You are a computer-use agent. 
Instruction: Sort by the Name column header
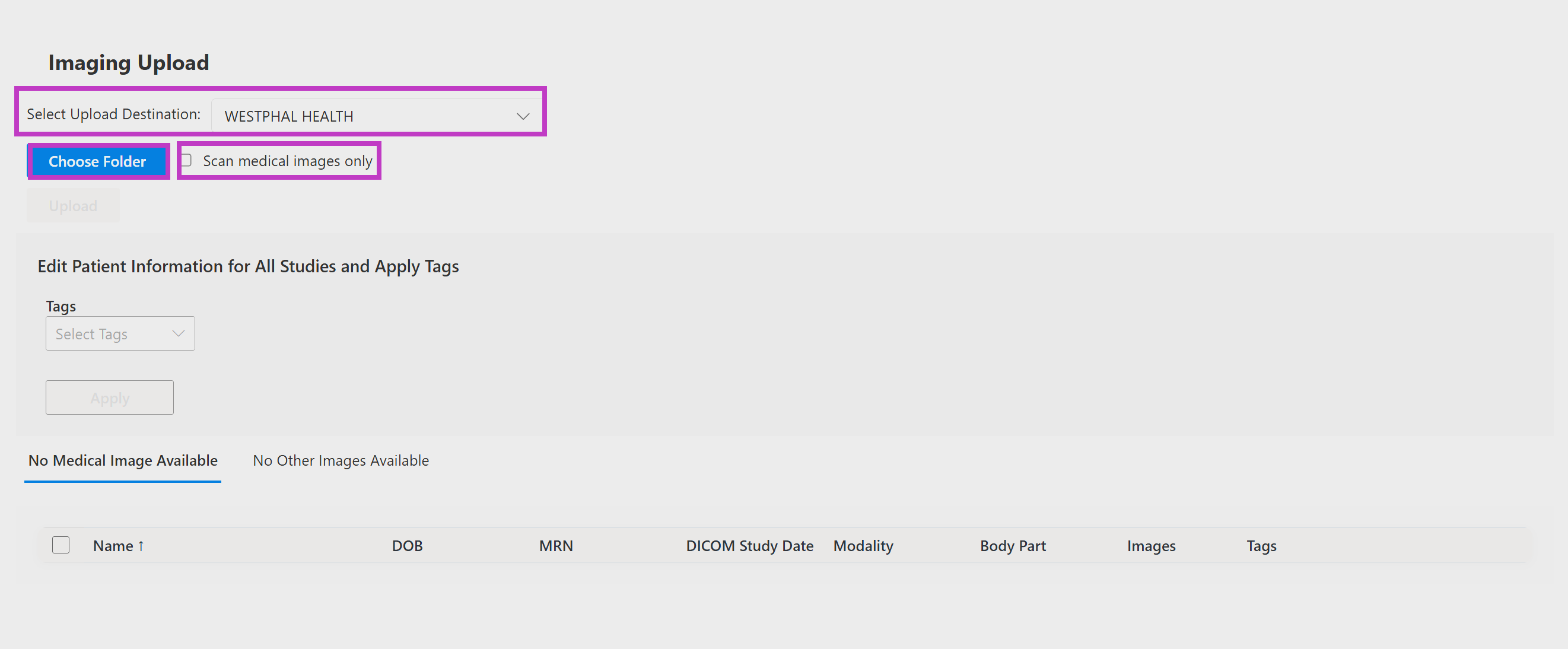(113, 546)
